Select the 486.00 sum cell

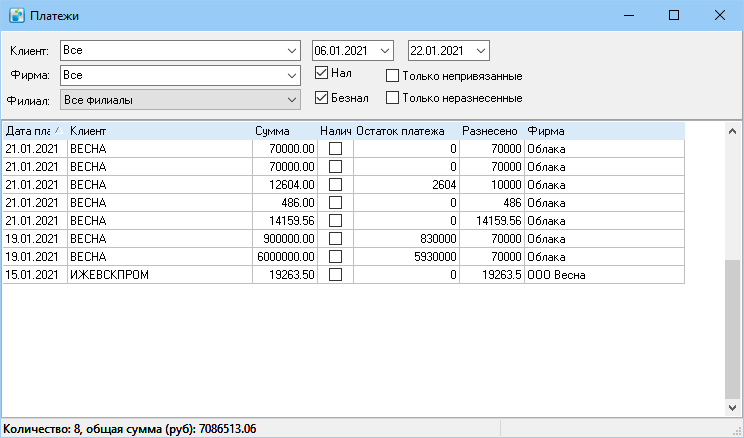point(285,203)
